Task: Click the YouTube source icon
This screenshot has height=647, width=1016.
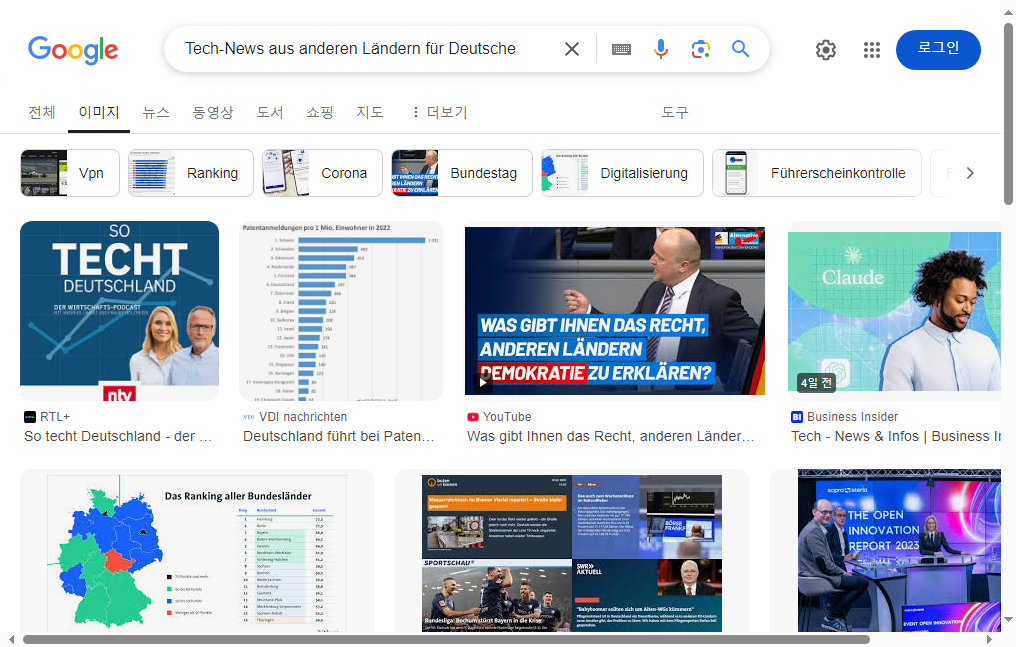Action: [x=473, y=417]
